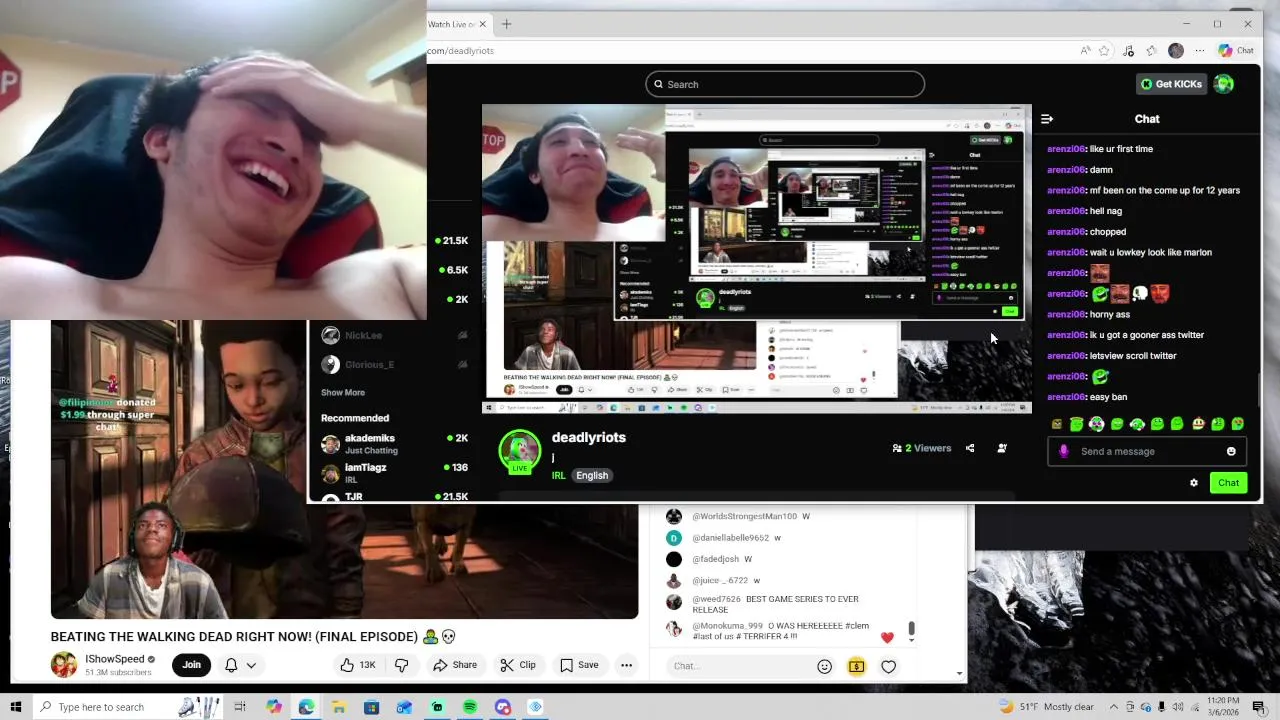Click username @WorldsStrongestMan100 in YouTube chat
1280x720 pixels.
(x=744, y=517)
